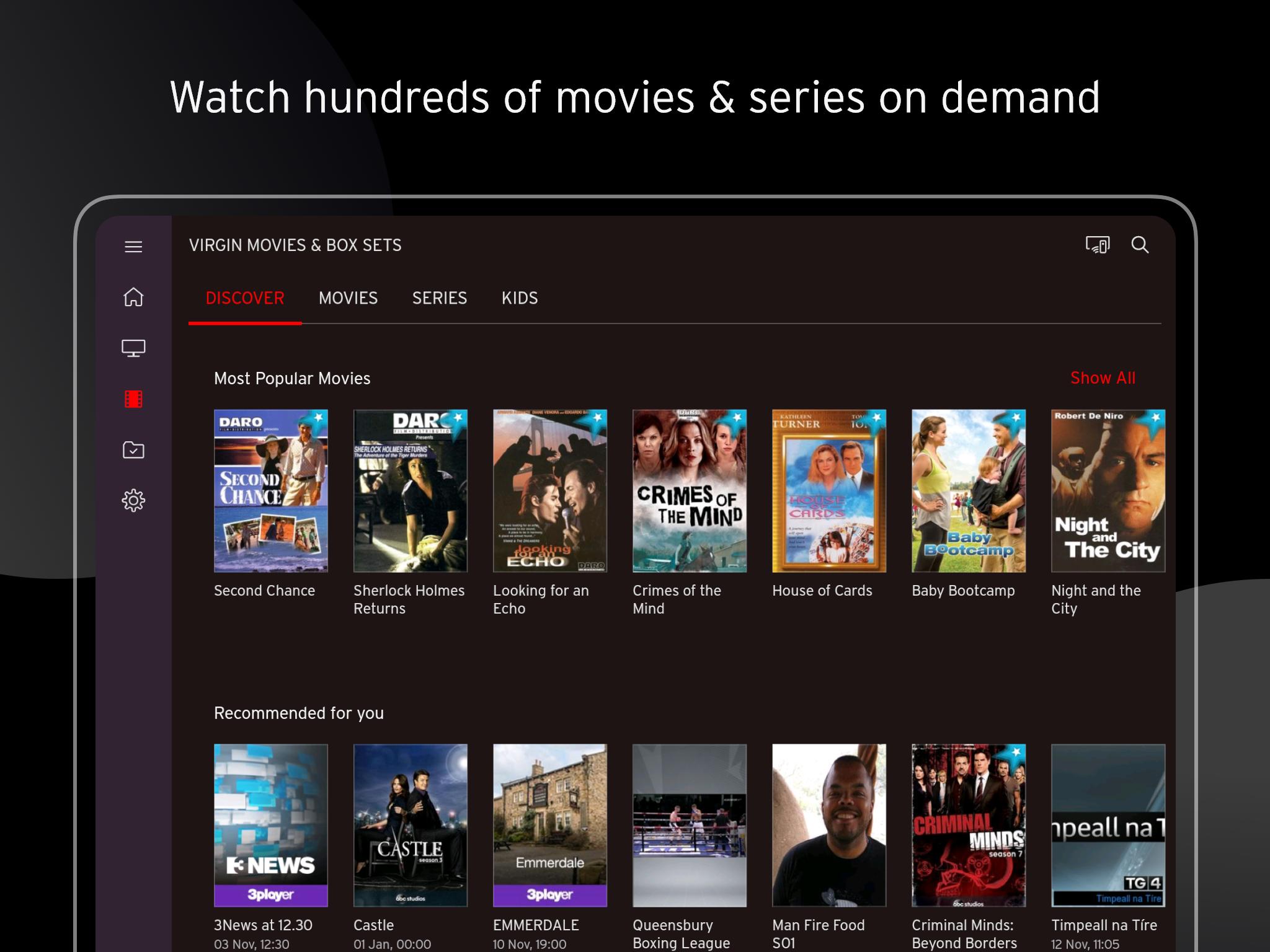Open settings gear in sidebar
1270x952 pixels.
pos(133,500)
